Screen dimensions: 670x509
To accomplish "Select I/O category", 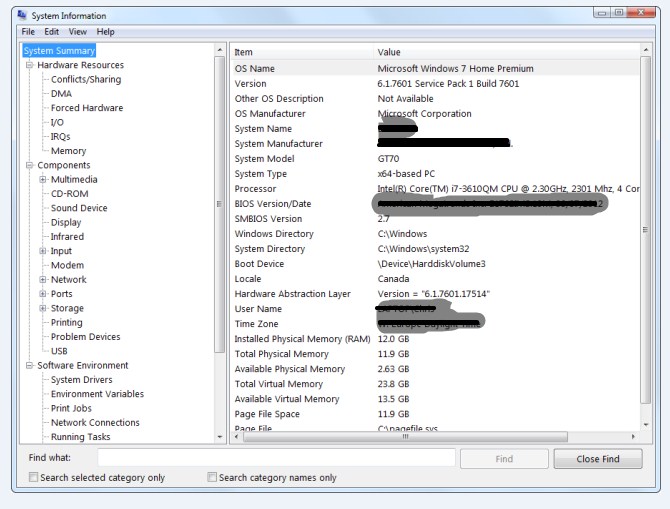I will 57,122.
